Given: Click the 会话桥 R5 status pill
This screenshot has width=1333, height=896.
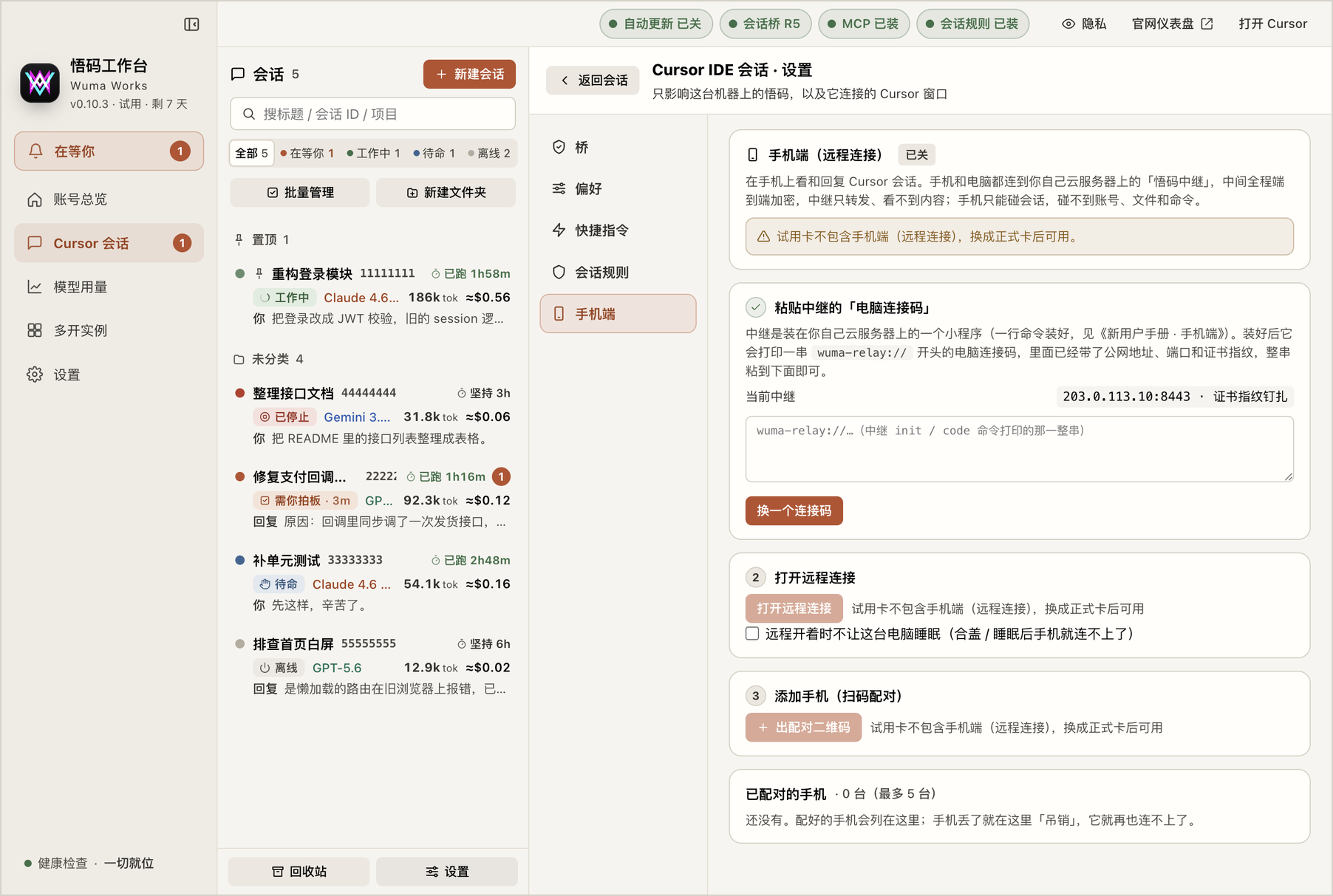Looking at the screenshot, I should click(766, 24).
